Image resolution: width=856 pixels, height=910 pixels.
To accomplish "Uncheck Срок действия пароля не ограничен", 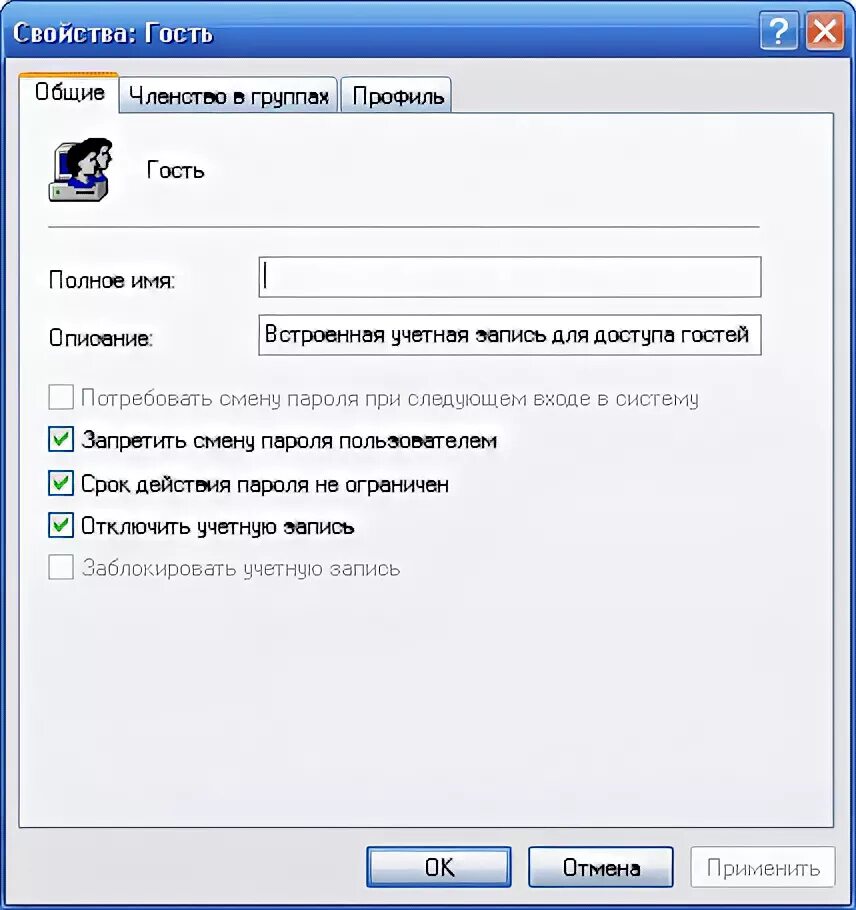I will pyautogui.click(x=61, y=483).
